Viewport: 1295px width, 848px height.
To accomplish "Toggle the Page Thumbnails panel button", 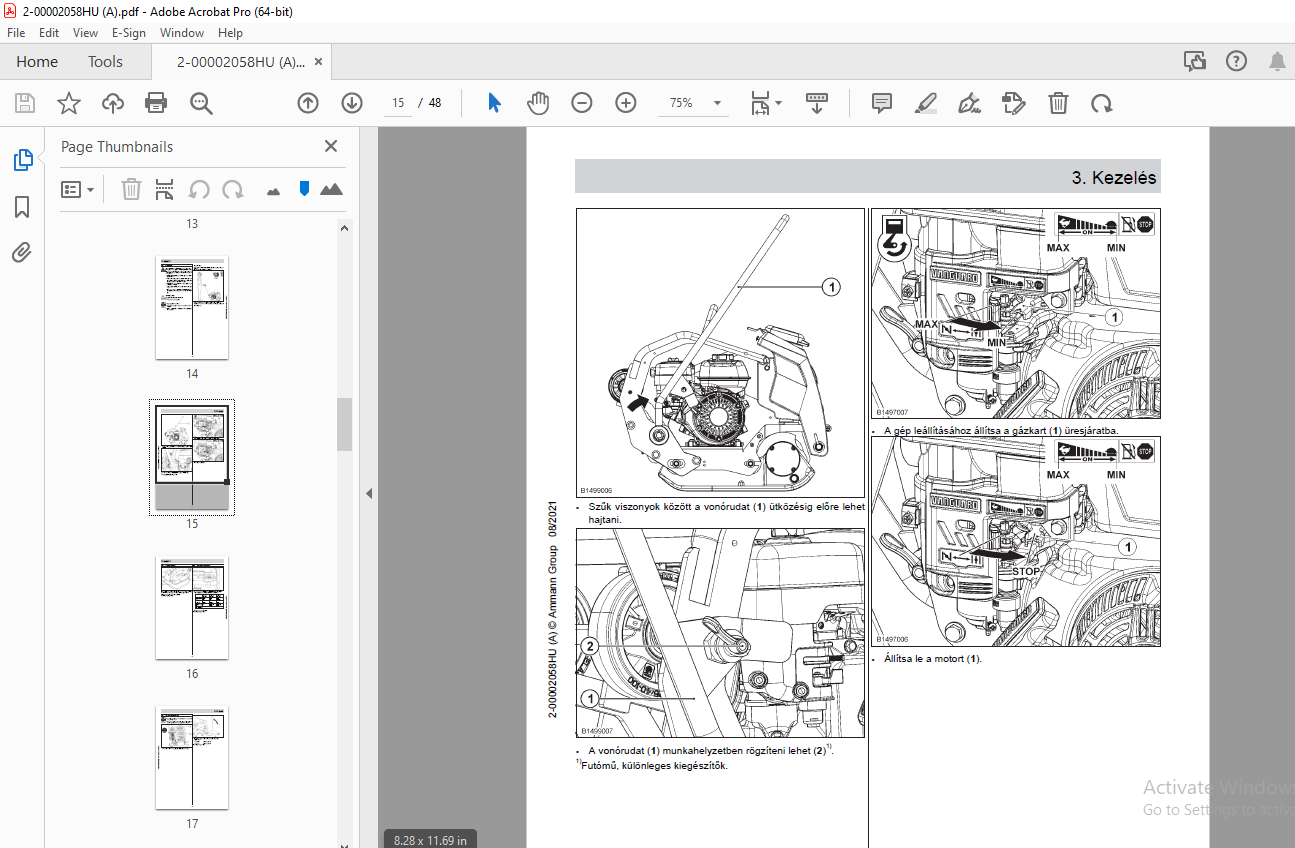I will pyautogui.click(x=22, y=160).
